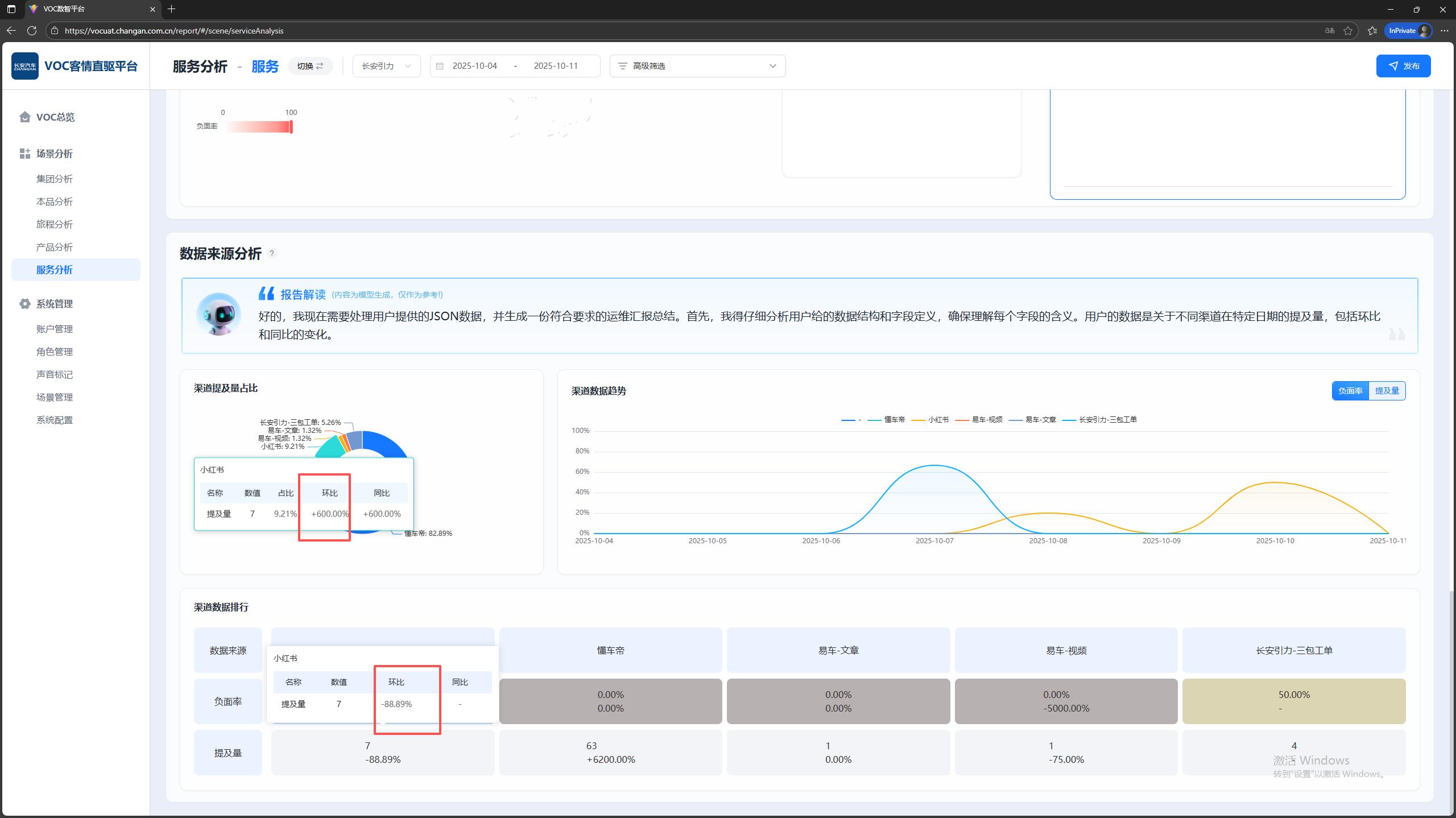Open 产品分析 in the sidebar
This screenshot has height=818, width=1456.
point(55,247)
